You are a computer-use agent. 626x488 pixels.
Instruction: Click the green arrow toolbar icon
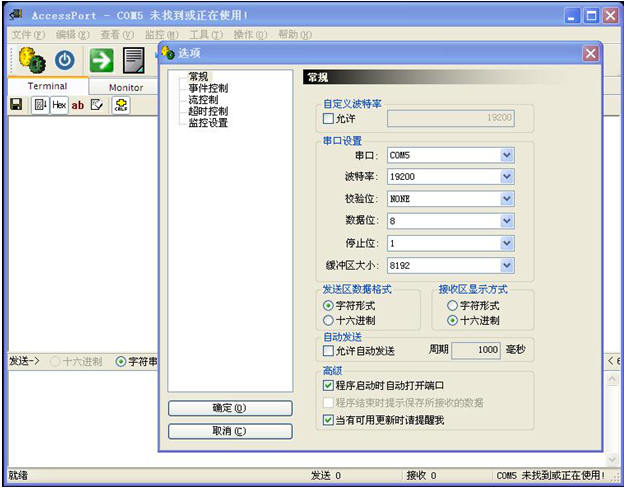(101, 60)
